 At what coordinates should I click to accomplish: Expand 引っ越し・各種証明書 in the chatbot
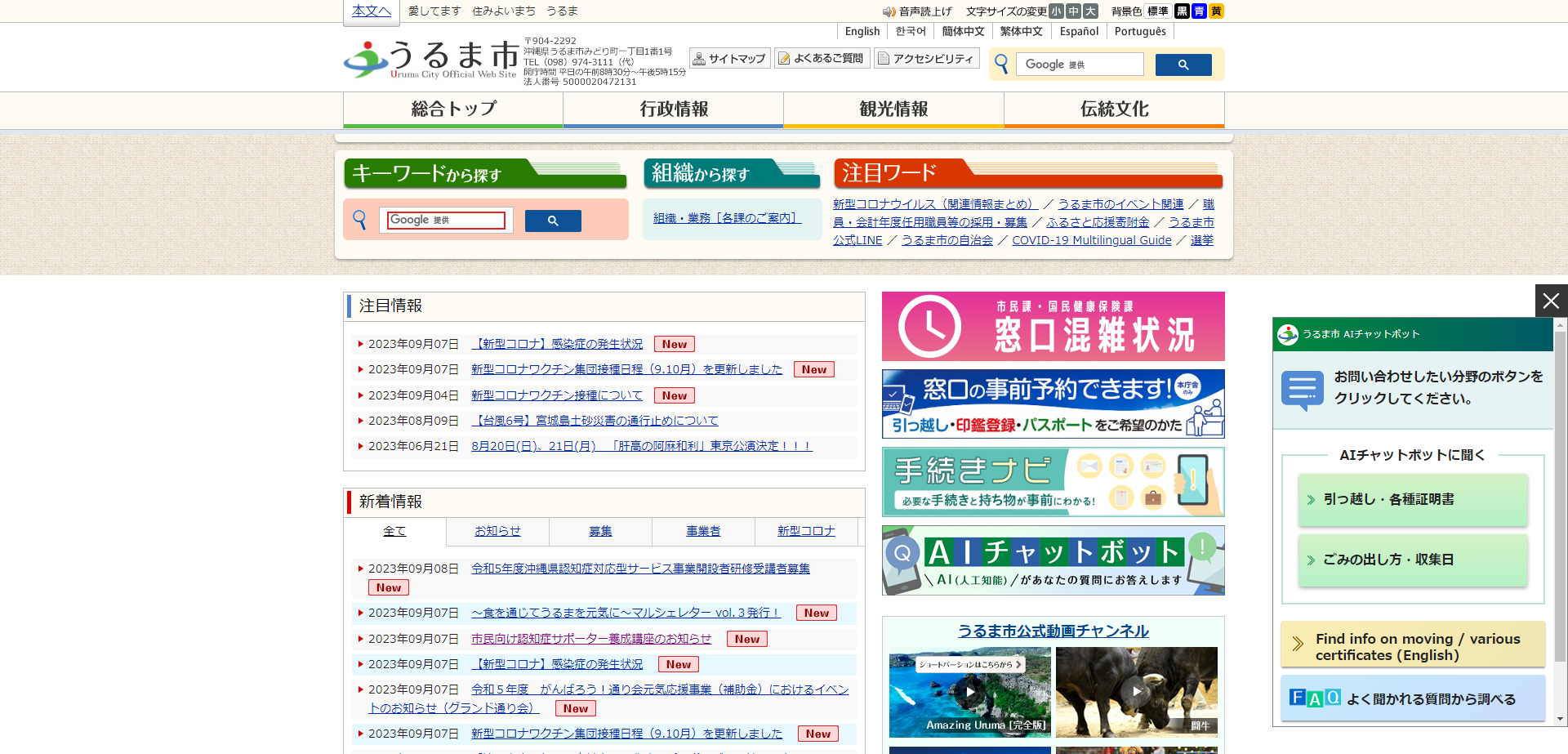[1413, 499]
